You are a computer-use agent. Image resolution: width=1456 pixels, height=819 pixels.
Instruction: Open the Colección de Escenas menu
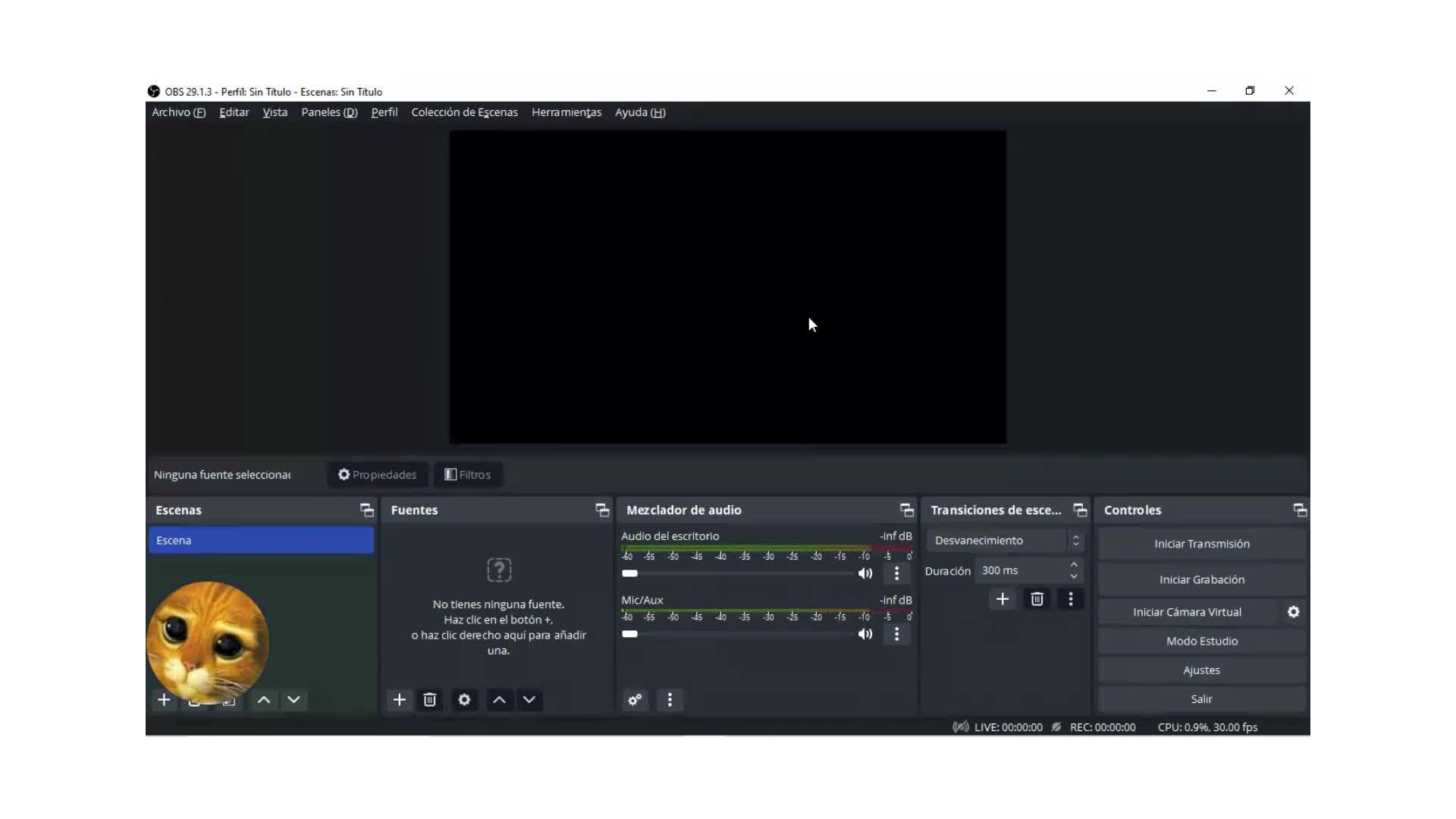[x=464, y=112]
